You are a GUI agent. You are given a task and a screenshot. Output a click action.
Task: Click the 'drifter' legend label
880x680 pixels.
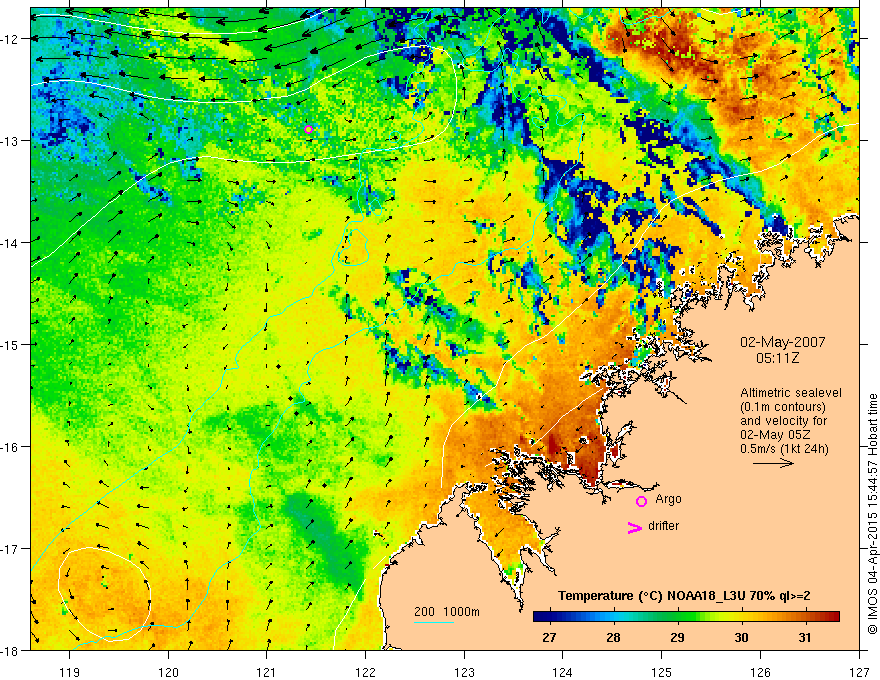click(663, 526)
